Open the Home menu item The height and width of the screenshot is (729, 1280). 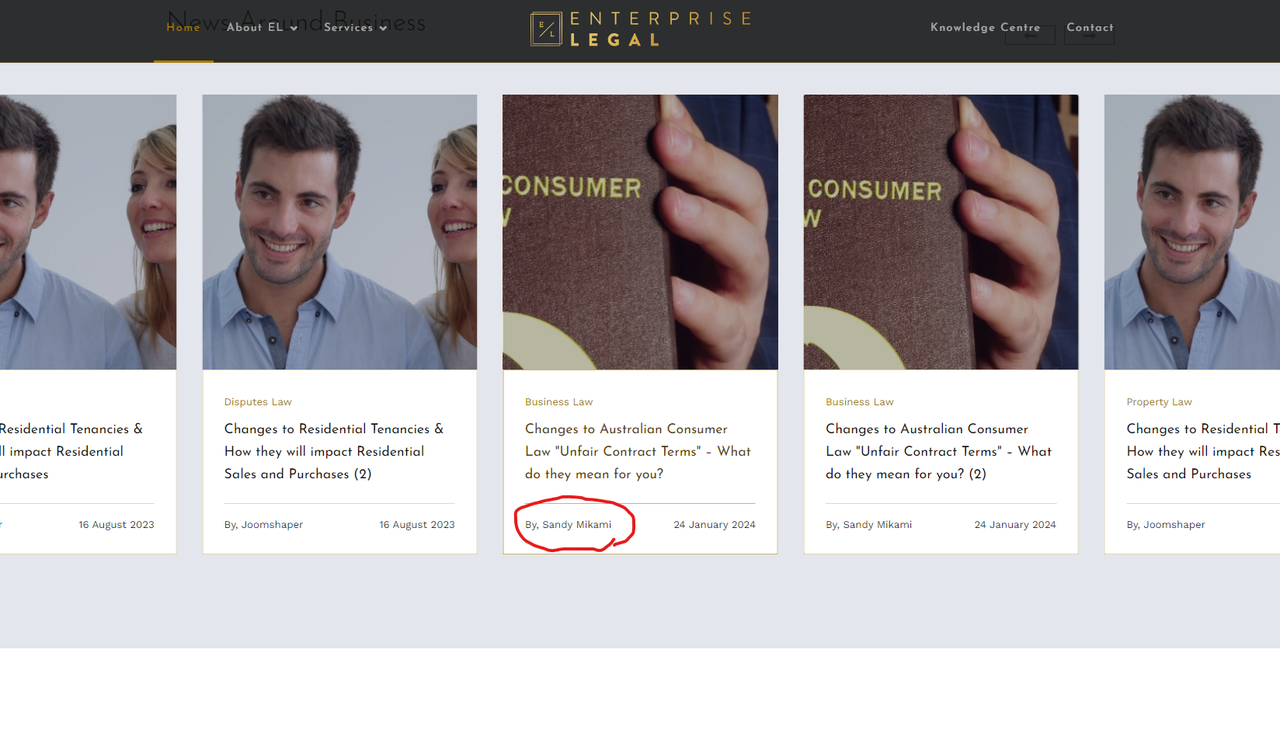[183, 28]
